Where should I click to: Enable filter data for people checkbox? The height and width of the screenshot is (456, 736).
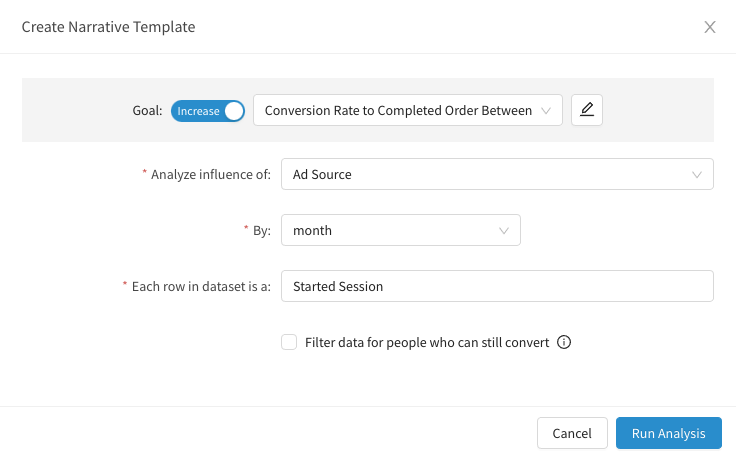(x=289, y=342)
